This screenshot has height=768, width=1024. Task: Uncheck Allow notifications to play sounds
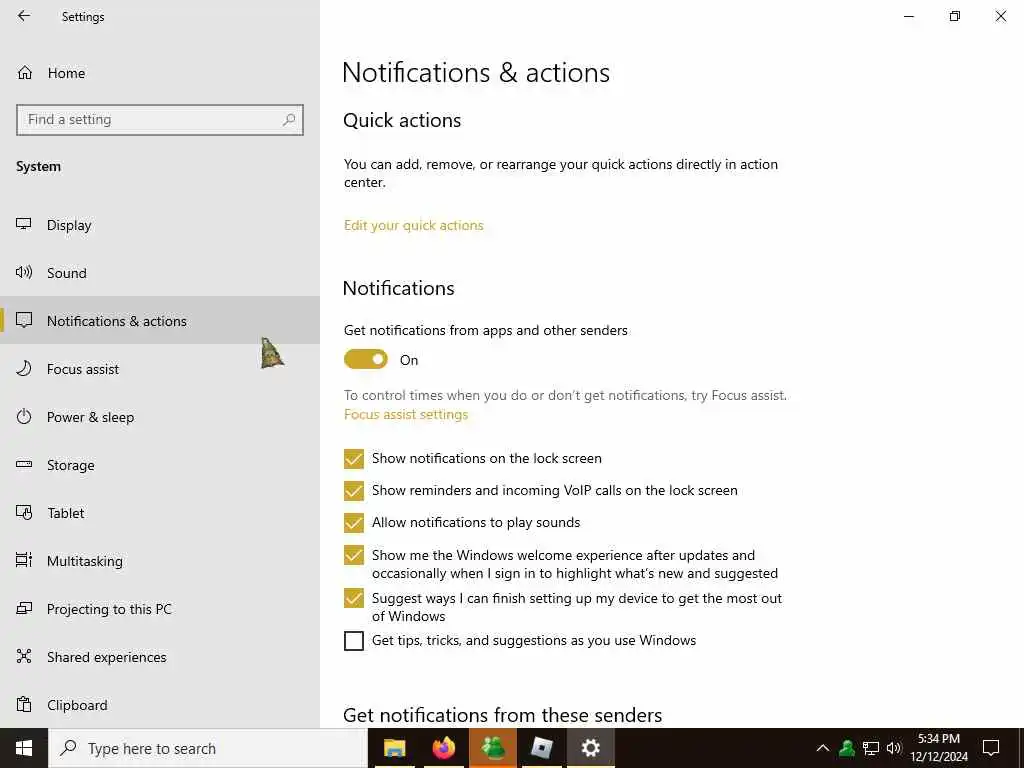click(x=353, y=522)
